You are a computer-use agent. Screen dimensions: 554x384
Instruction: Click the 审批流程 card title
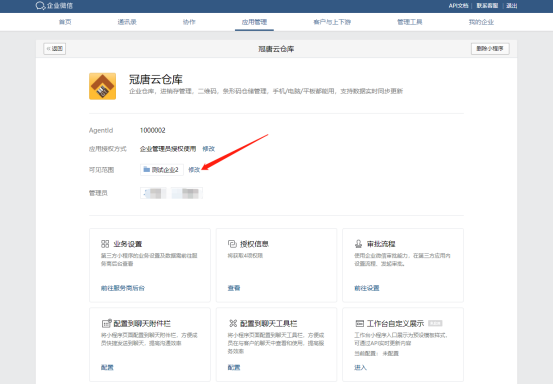381,244
